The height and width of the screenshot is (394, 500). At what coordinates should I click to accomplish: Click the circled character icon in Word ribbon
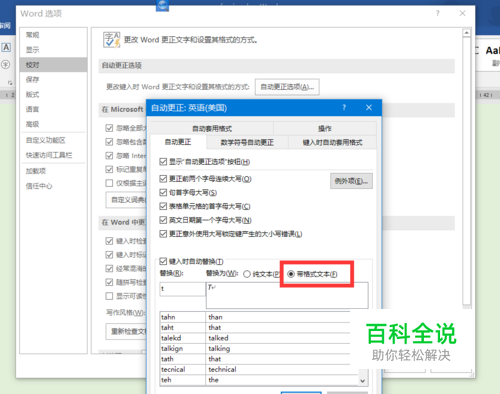point(6,64)
